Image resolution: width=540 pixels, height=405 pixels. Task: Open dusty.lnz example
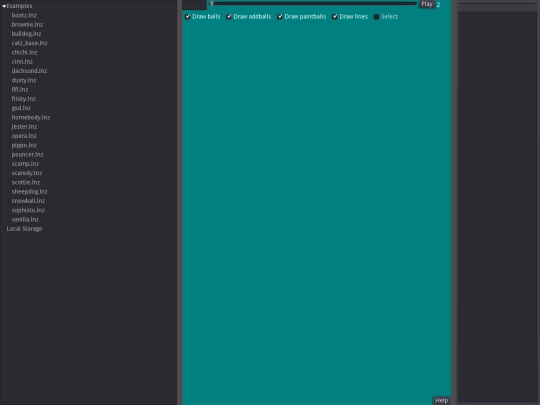pyautogui.click(x=24, y=80)
